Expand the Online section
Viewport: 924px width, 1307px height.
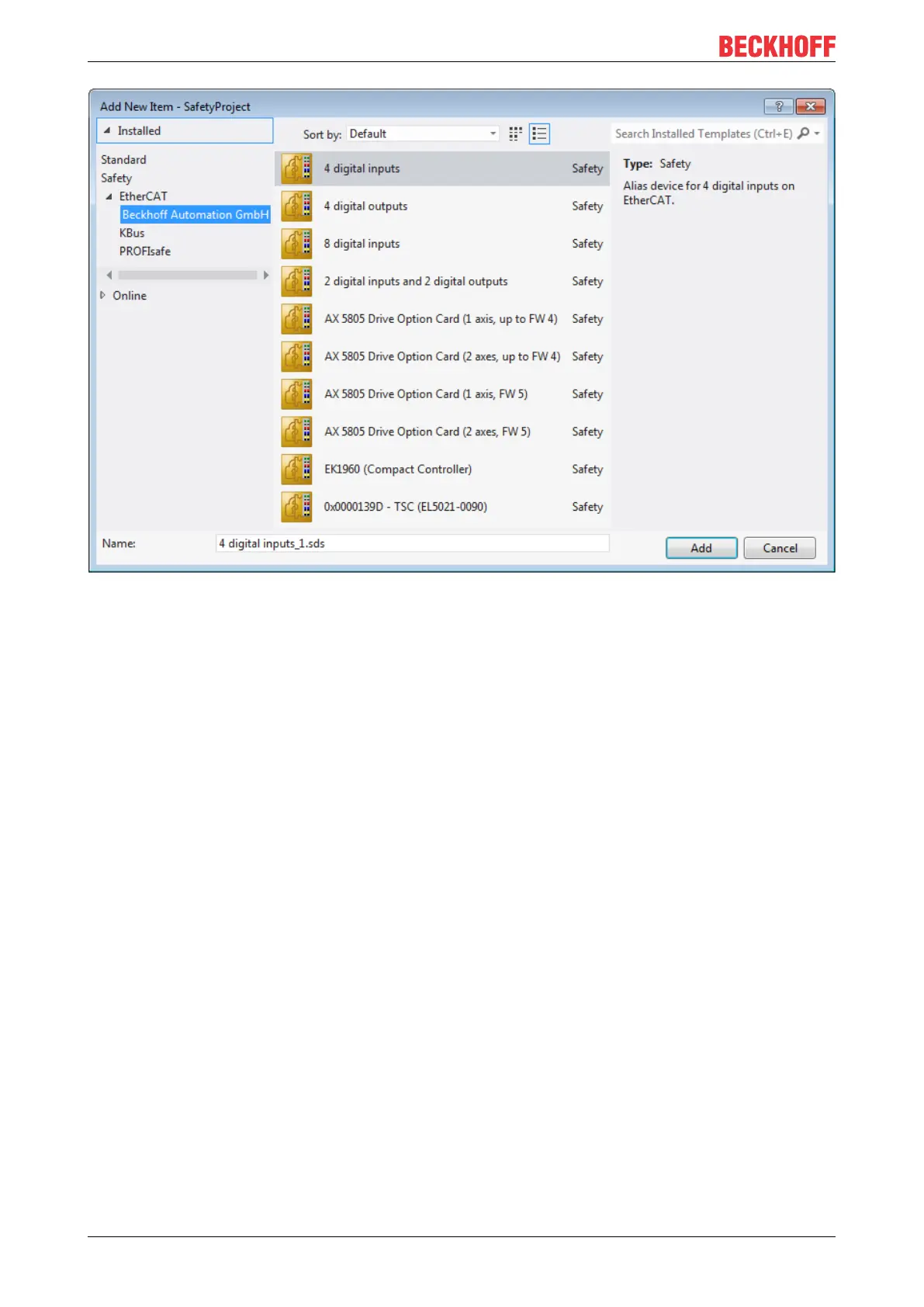[103, 295]
